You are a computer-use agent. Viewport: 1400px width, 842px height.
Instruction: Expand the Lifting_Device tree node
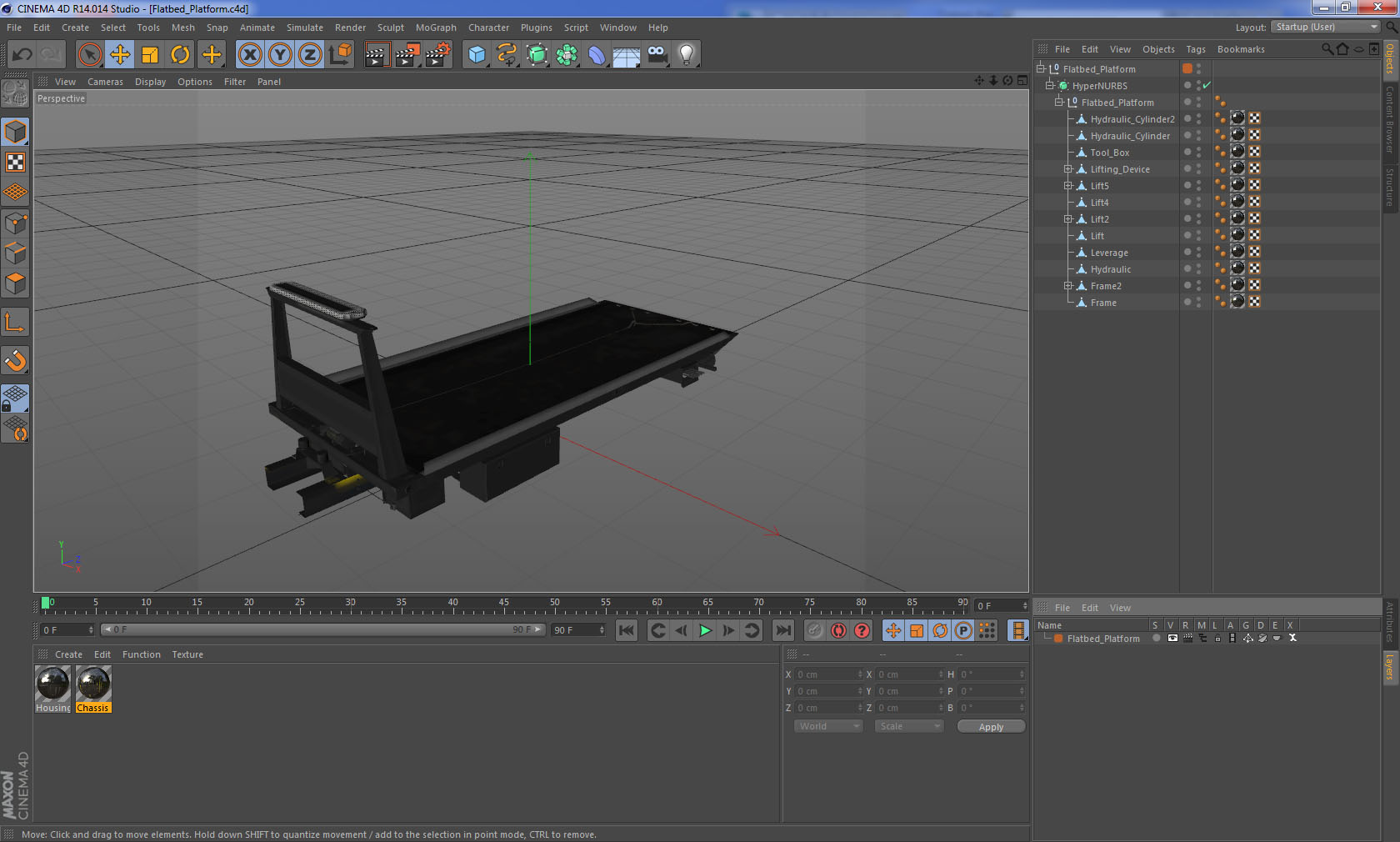coord(1067,169)
